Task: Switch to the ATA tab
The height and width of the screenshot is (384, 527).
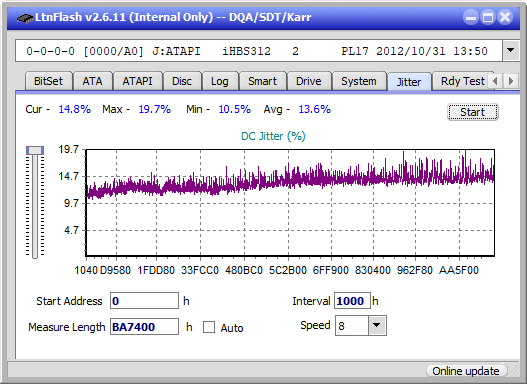Action: pos(92,81)
